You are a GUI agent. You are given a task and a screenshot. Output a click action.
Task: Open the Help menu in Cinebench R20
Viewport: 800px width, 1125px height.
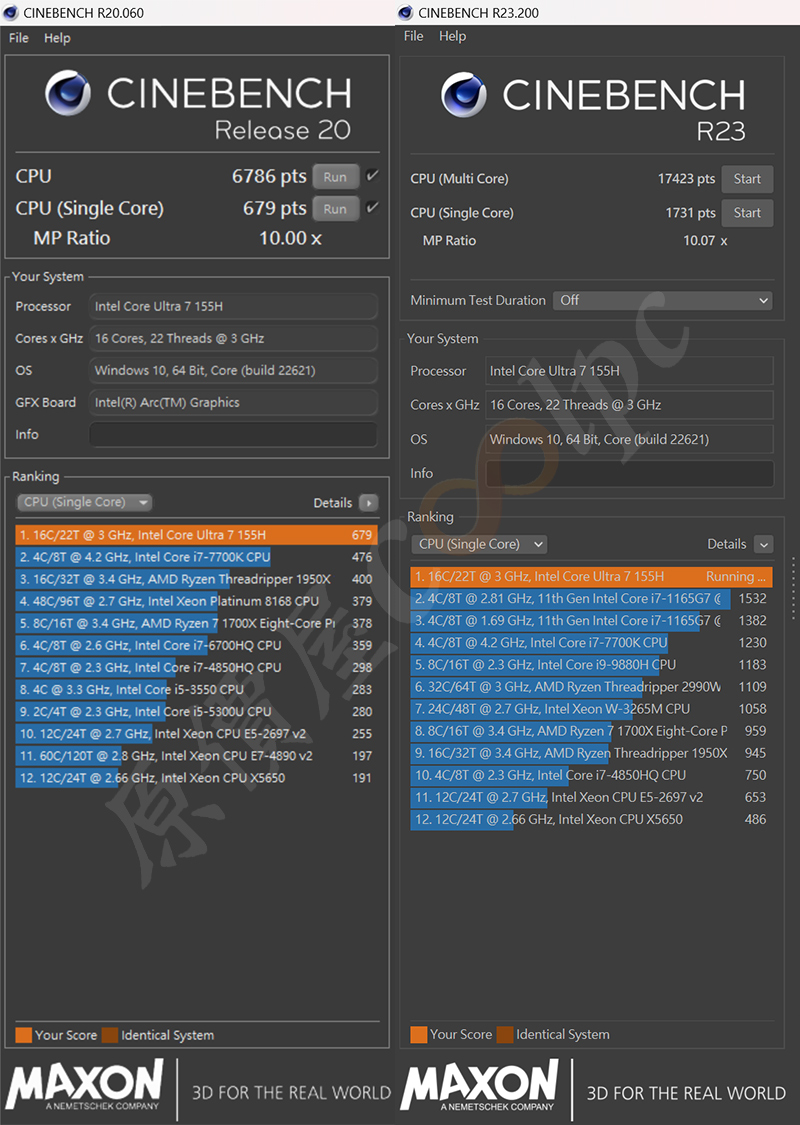click(57, 38)
